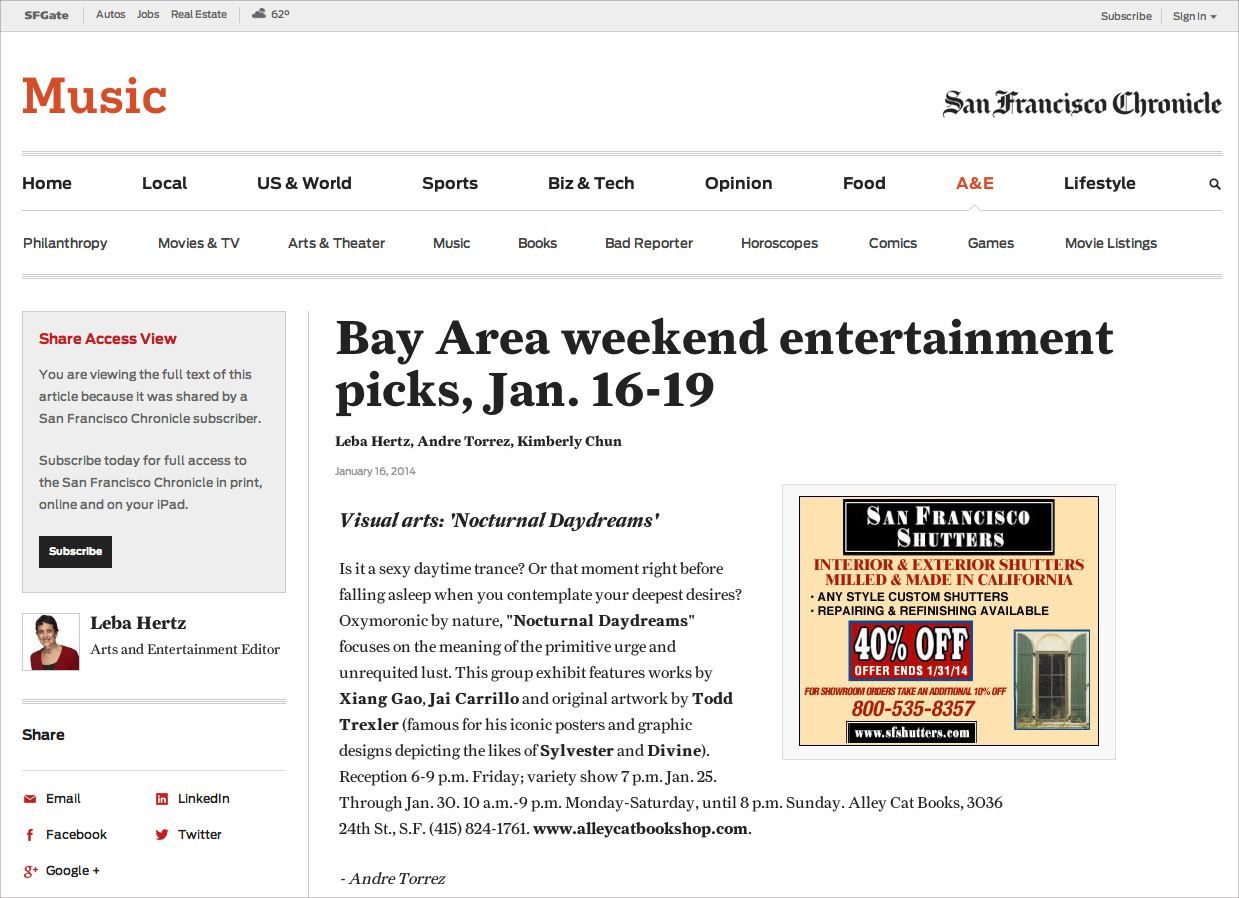Click the authors byline under the headline
Image resolution: width=1239 pixels, height=898 pixels.
tap(478, 441)
